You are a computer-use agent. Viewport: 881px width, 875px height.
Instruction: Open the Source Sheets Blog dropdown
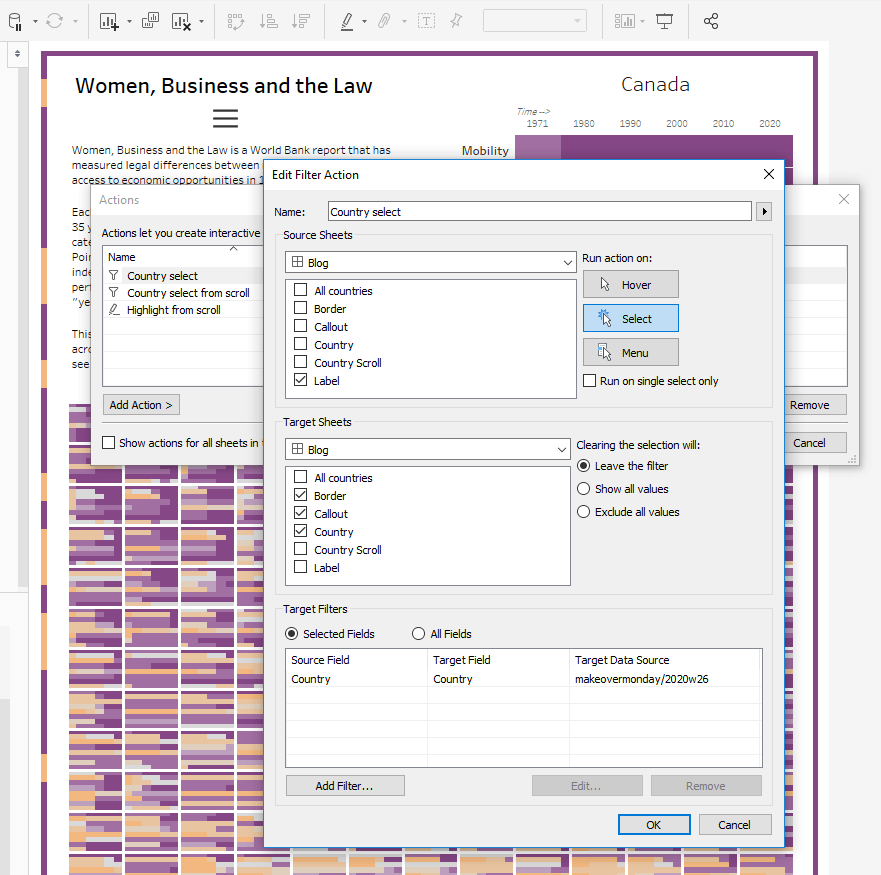click(430, 263)
